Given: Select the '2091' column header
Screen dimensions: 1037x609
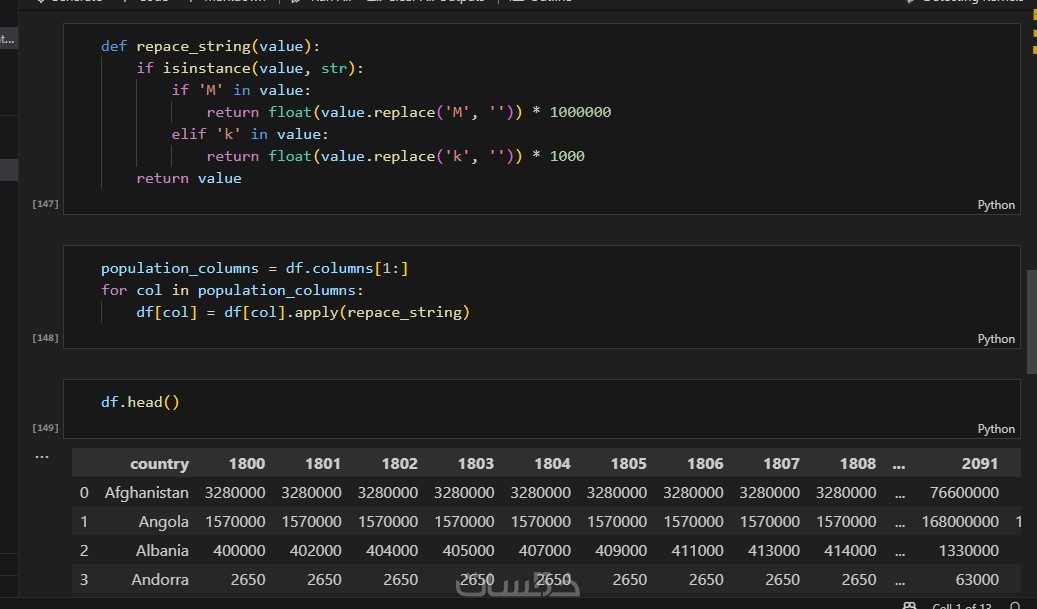Looking at the screenshot, I should 979,464.
